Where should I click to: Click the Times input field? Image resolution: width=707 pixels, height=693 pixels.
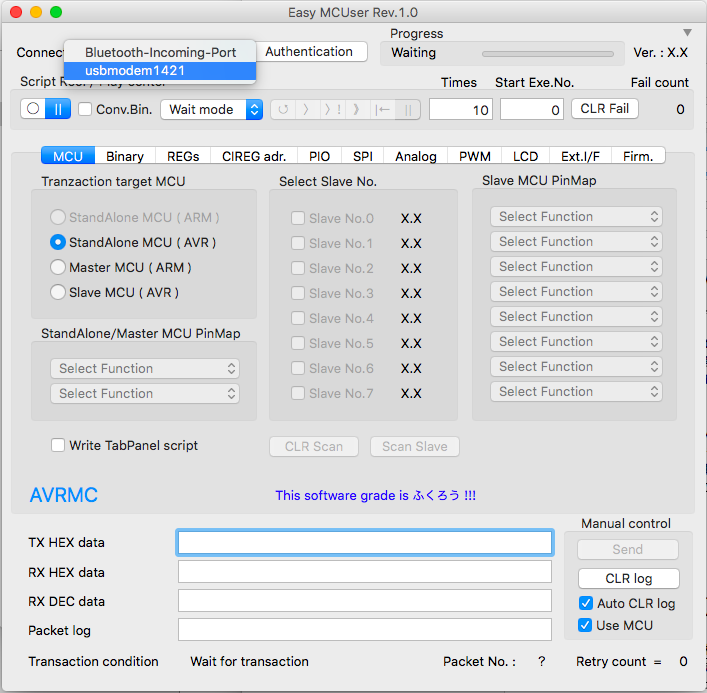461,110
